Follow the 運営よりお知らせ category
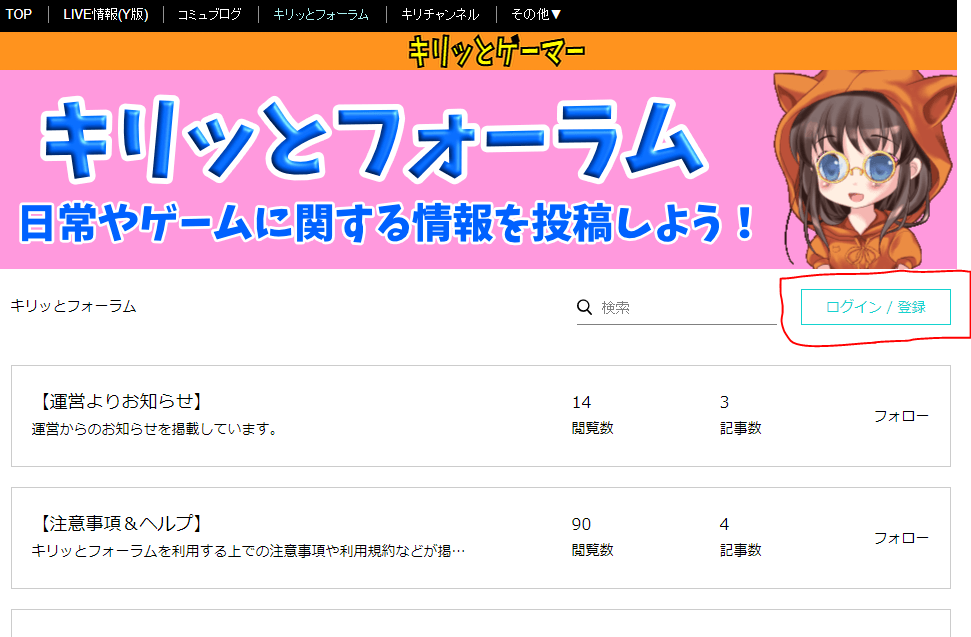 coord(901,416)
